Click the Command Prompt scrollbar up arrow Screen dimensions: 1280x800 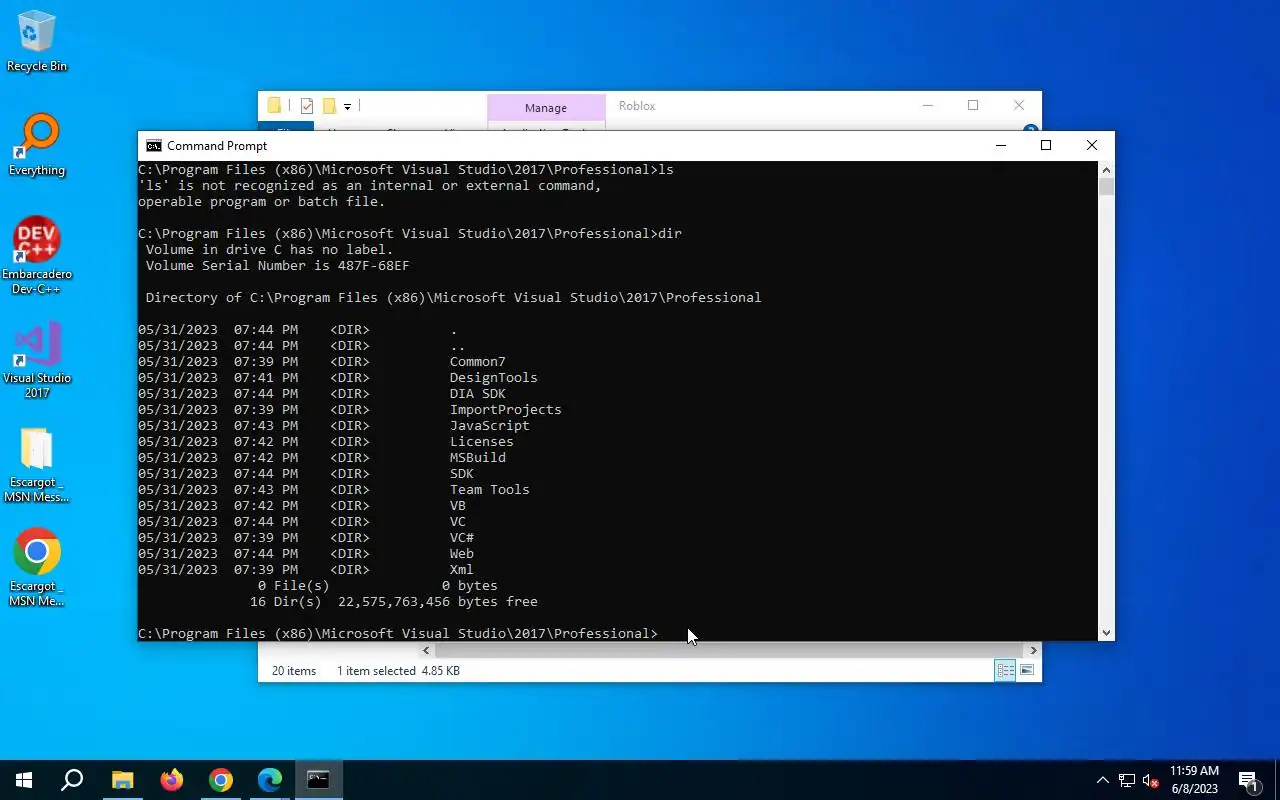pyautogui.click(x=1106, y=170)
